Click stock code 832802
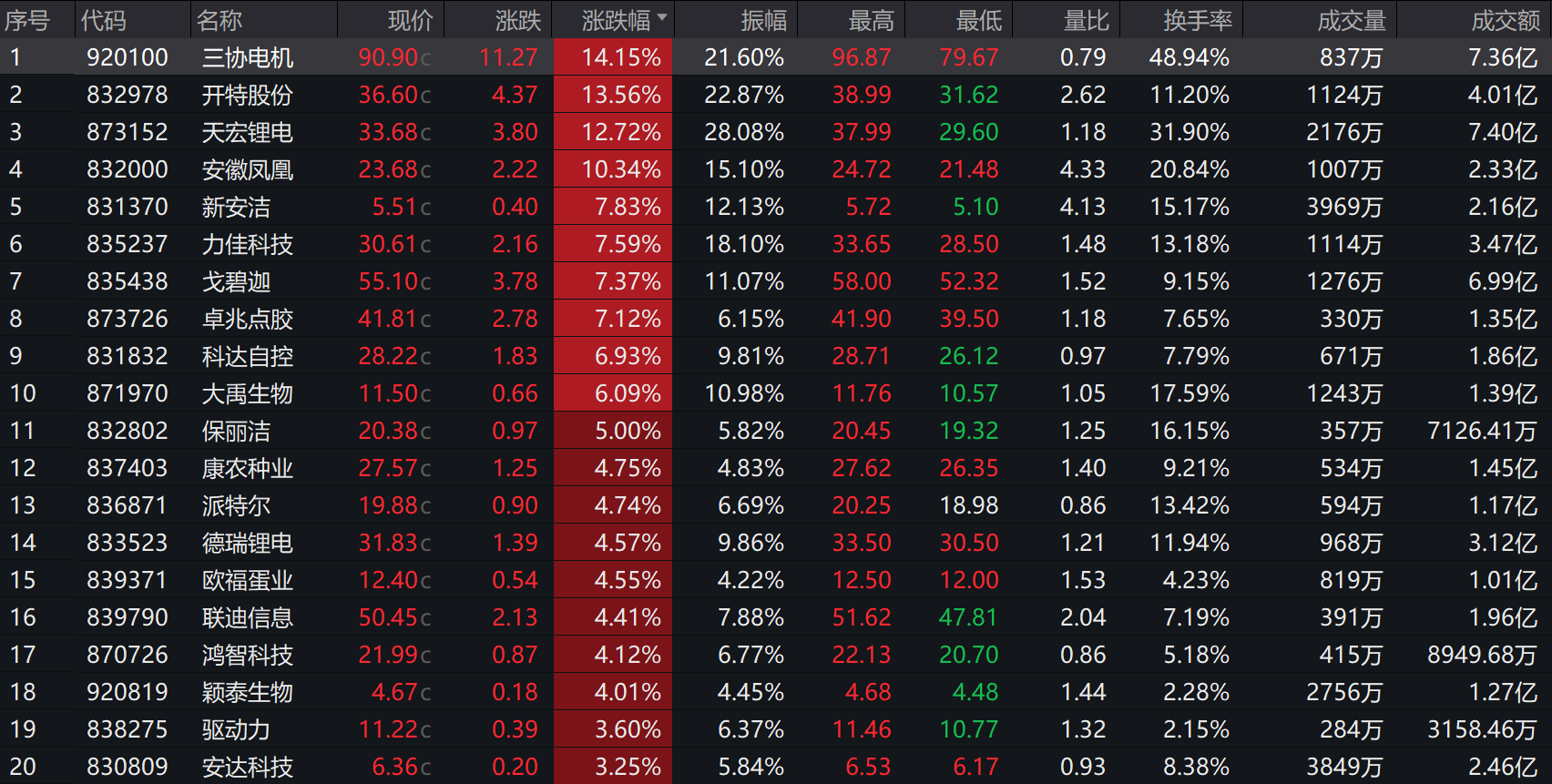 (x=128, y=431)
